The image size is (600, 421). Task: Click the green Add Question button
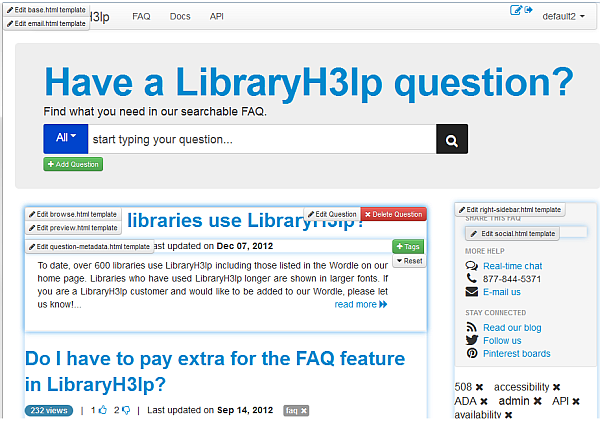coord(73,164)
